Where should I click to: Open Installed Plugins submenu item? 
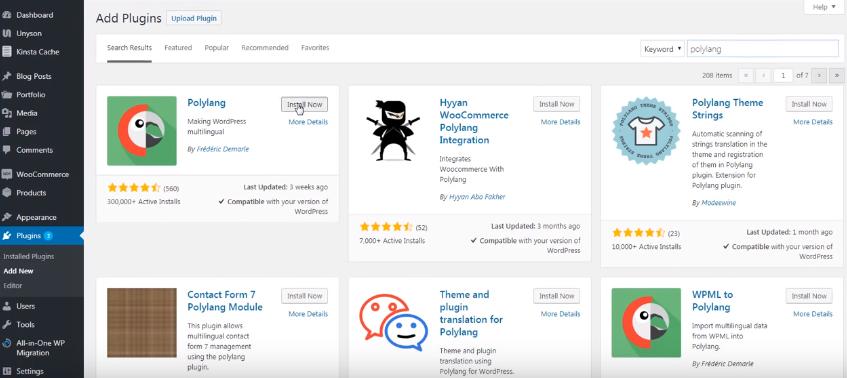pos(29,256)
